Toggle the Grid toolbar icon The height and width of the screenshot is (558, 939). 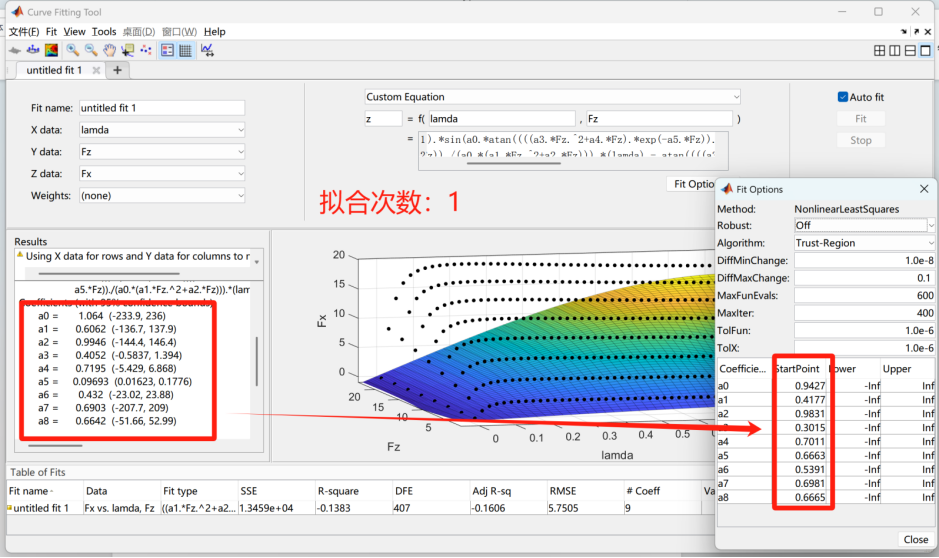tap(186, 50)
